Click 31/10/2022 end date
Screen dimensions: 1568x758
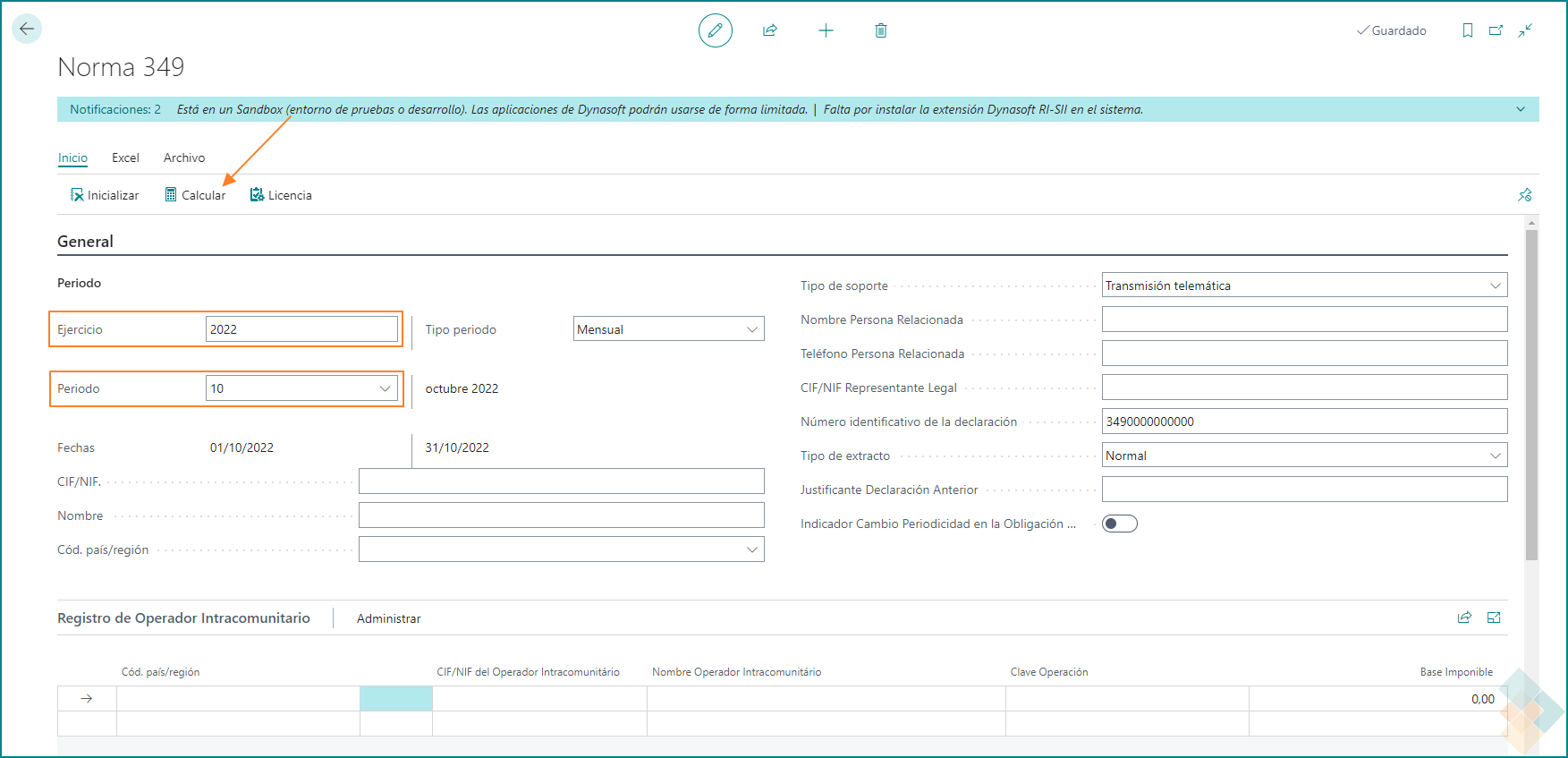click(457, 447)
